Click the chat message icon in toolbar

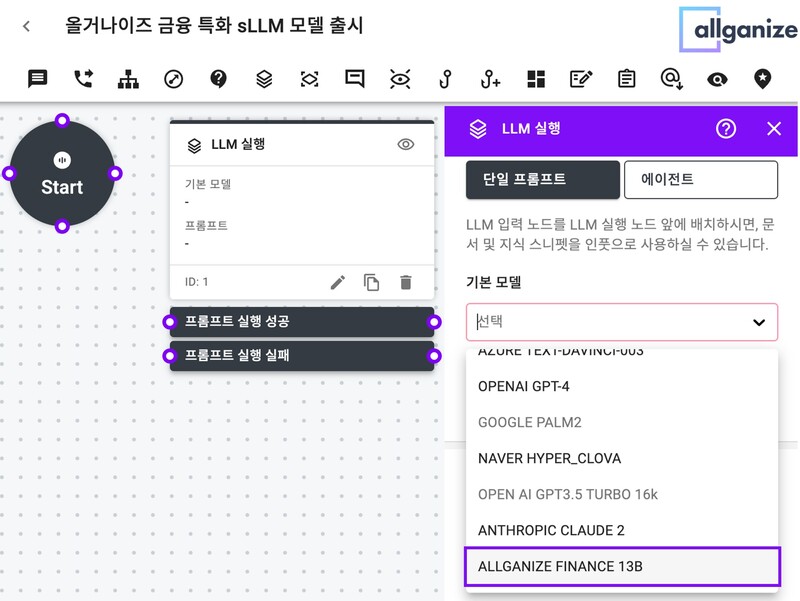tap(37, 79)
